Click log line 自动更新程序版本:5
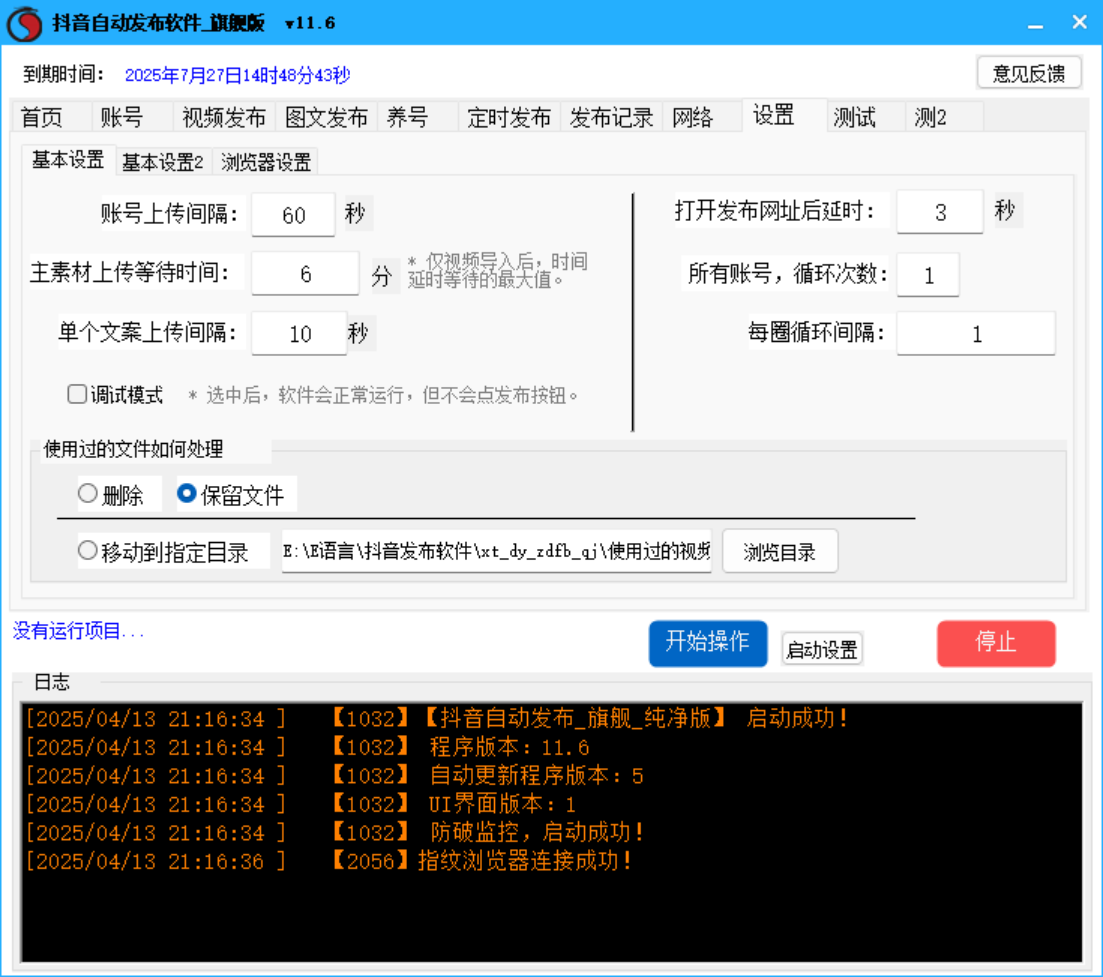The width and height of the screenshot is (1103, 977). pyautogui.click(x=537, y=775)
